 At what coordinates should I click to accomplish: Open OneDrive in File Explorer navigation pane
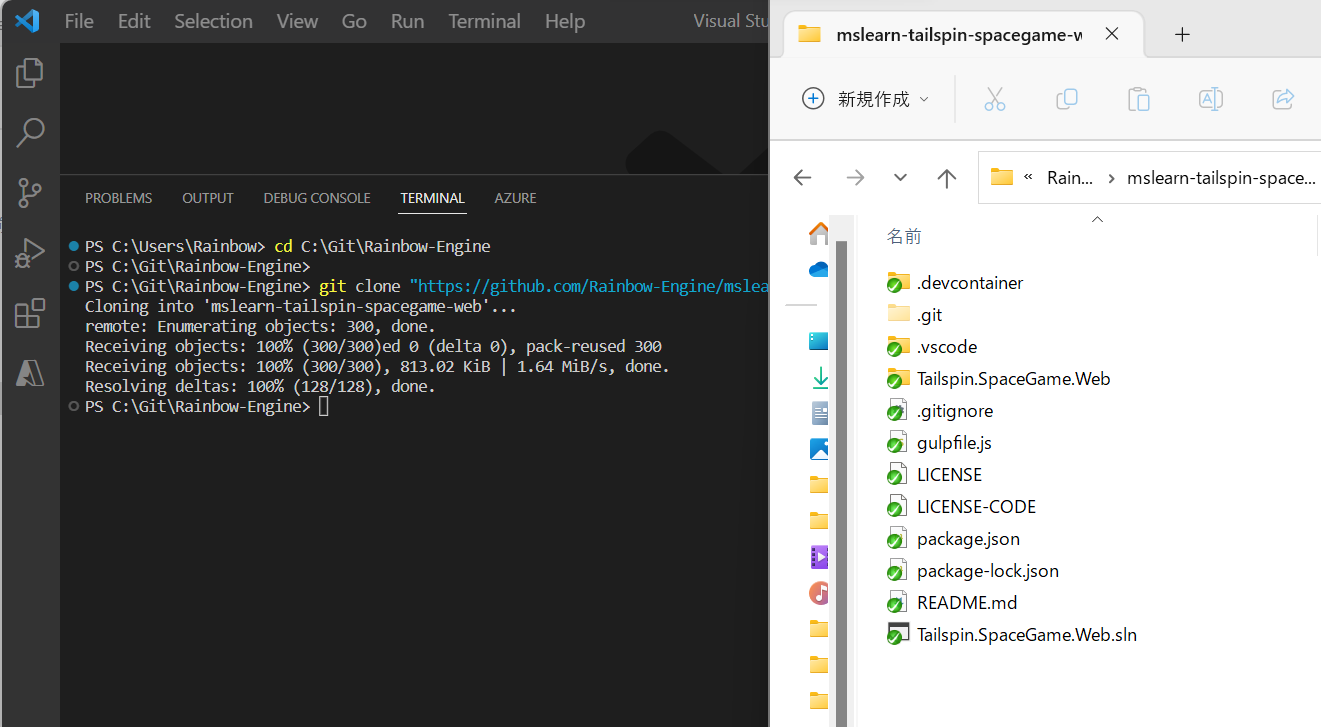819,269
